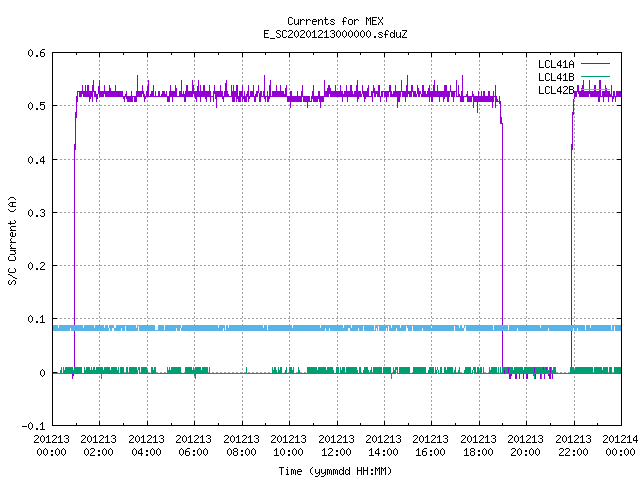Click the x-axis tick label 201214 00:00
The width and height of the screenshot is (640, 480).
tap(620, 446)
